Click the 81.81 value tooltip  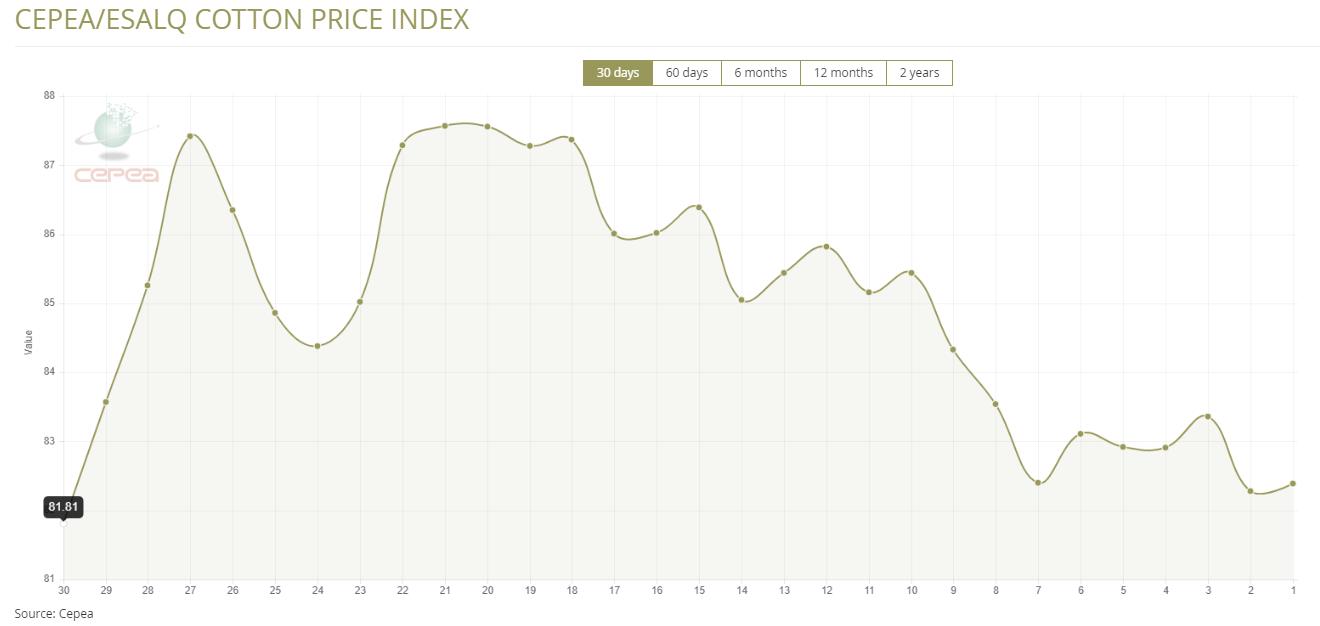coord(63,507)
